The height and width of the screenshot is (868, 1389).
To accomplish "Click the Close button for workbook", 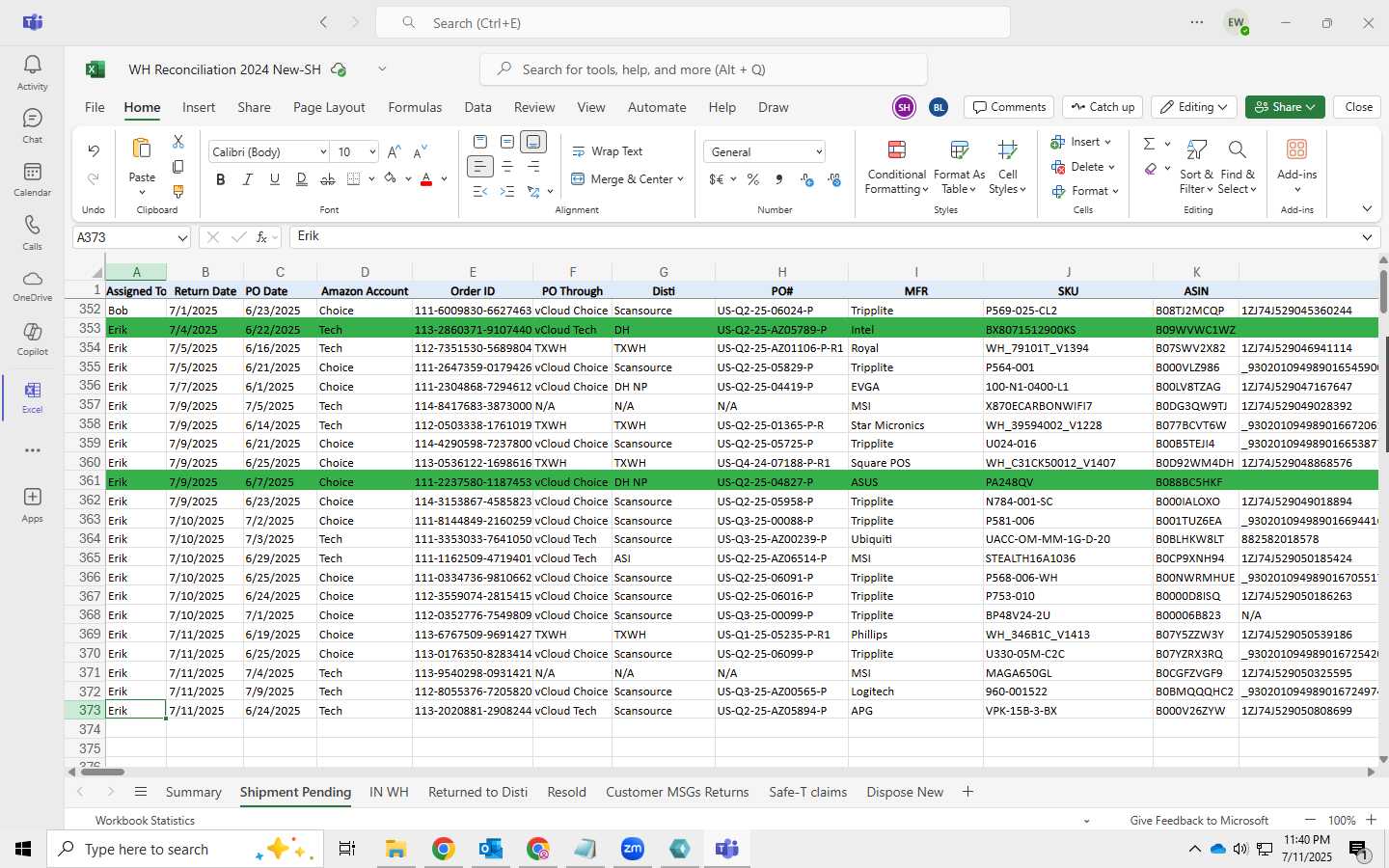I will pos(1358,107).
